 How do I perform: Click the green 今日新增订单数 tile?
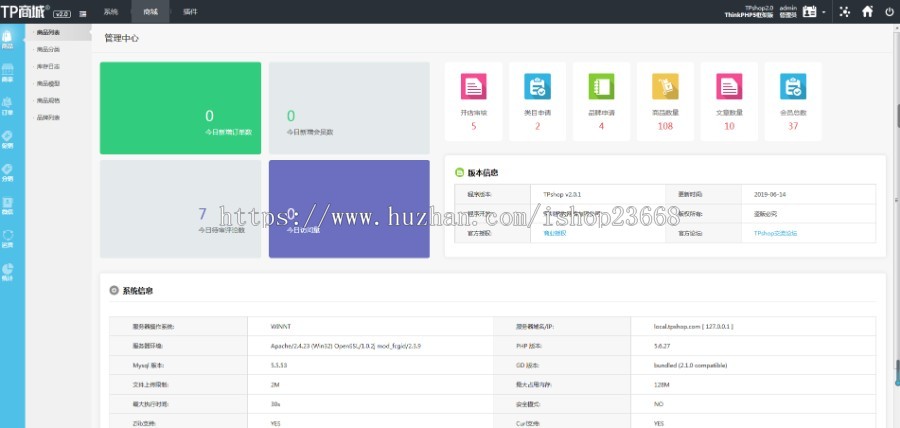click(x=180, y=108)
